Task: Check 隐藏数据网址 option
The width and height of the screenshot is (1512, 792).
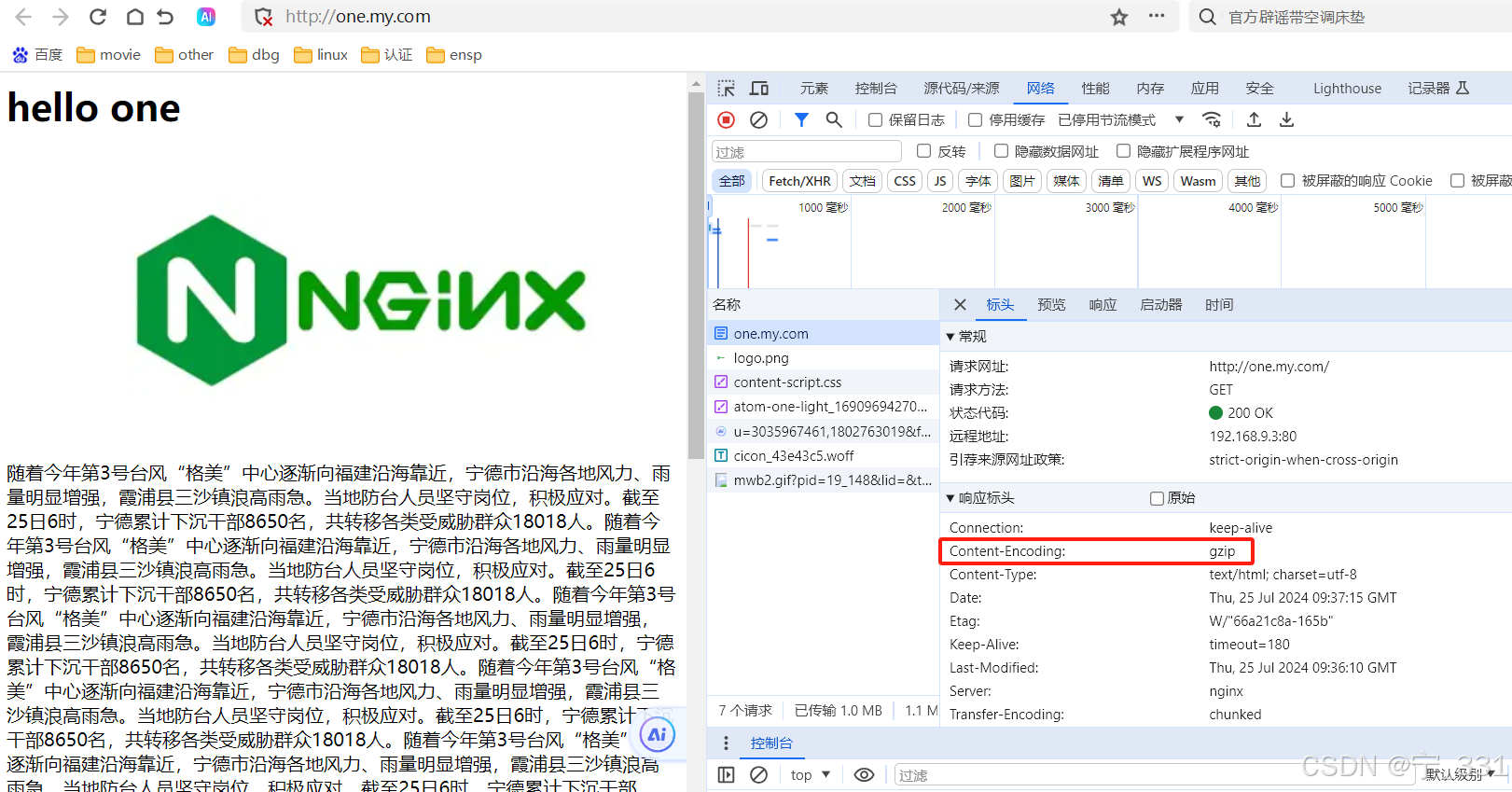Action: pos(1001,151)
